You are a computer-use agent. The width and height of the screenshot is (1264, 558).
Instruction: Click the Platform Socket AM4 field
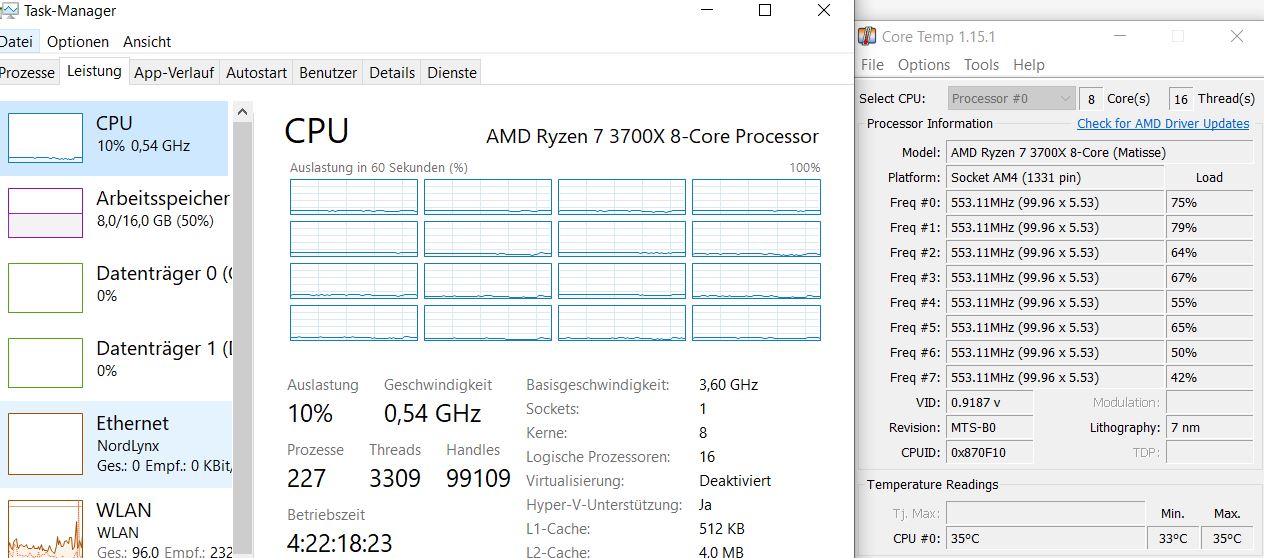point(1055,177)
